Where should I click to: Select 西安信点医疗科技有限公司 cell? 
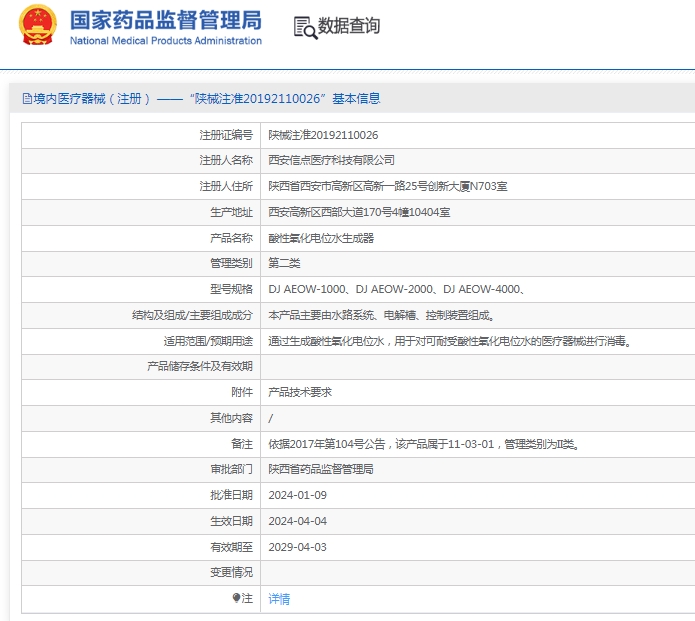(332, 160)
